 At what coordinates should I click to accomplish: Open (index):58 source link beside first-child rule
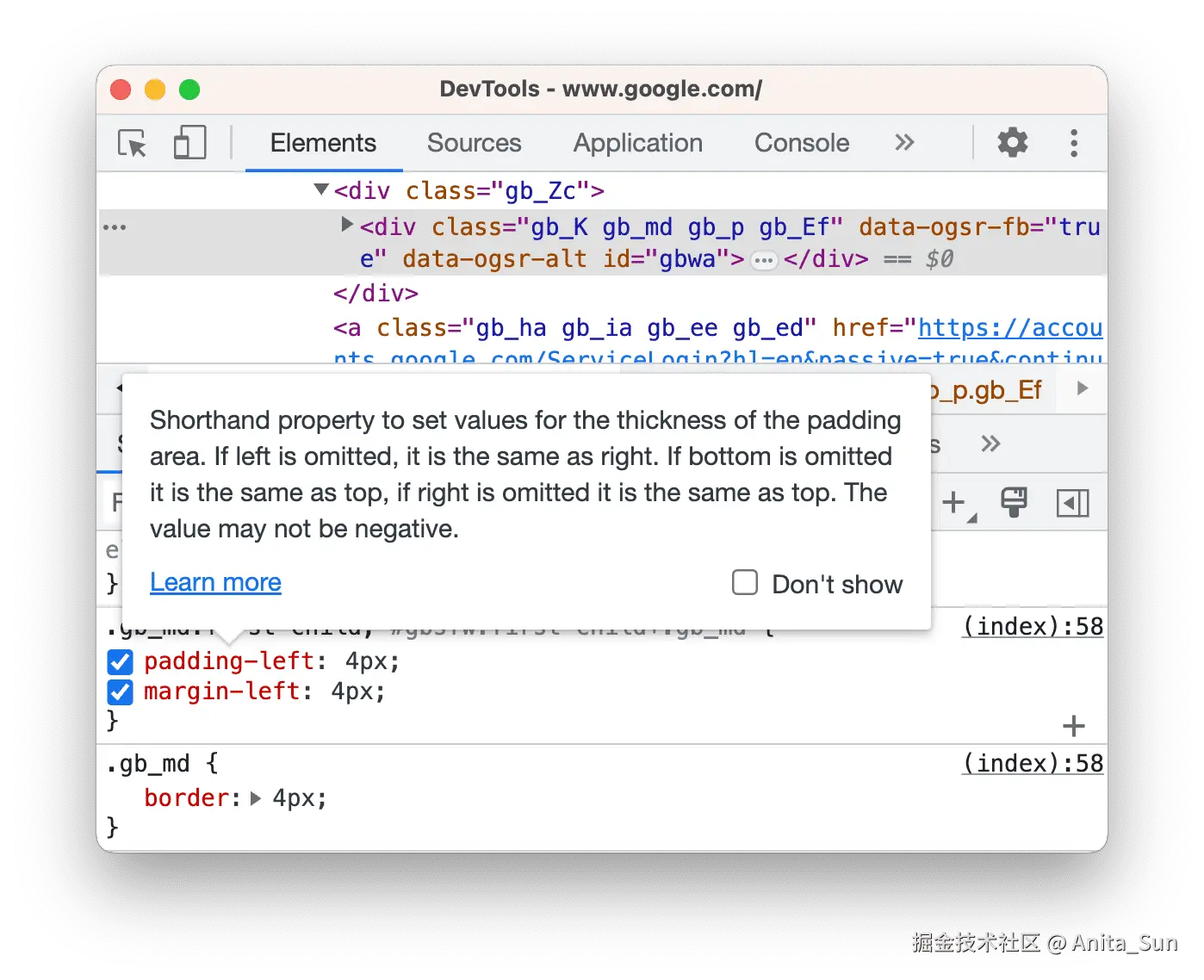[1033, 627]
